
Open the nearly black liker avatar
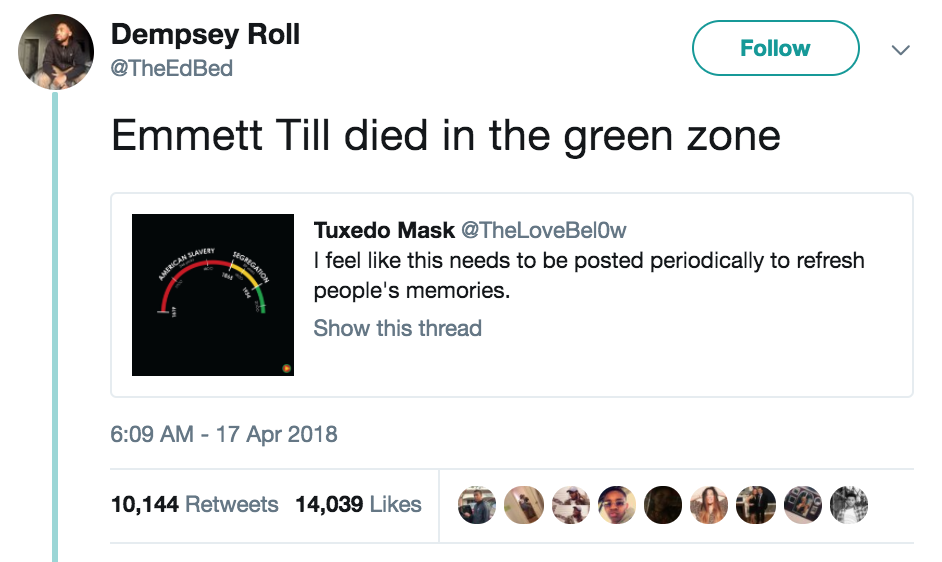[x=663, y=506]
